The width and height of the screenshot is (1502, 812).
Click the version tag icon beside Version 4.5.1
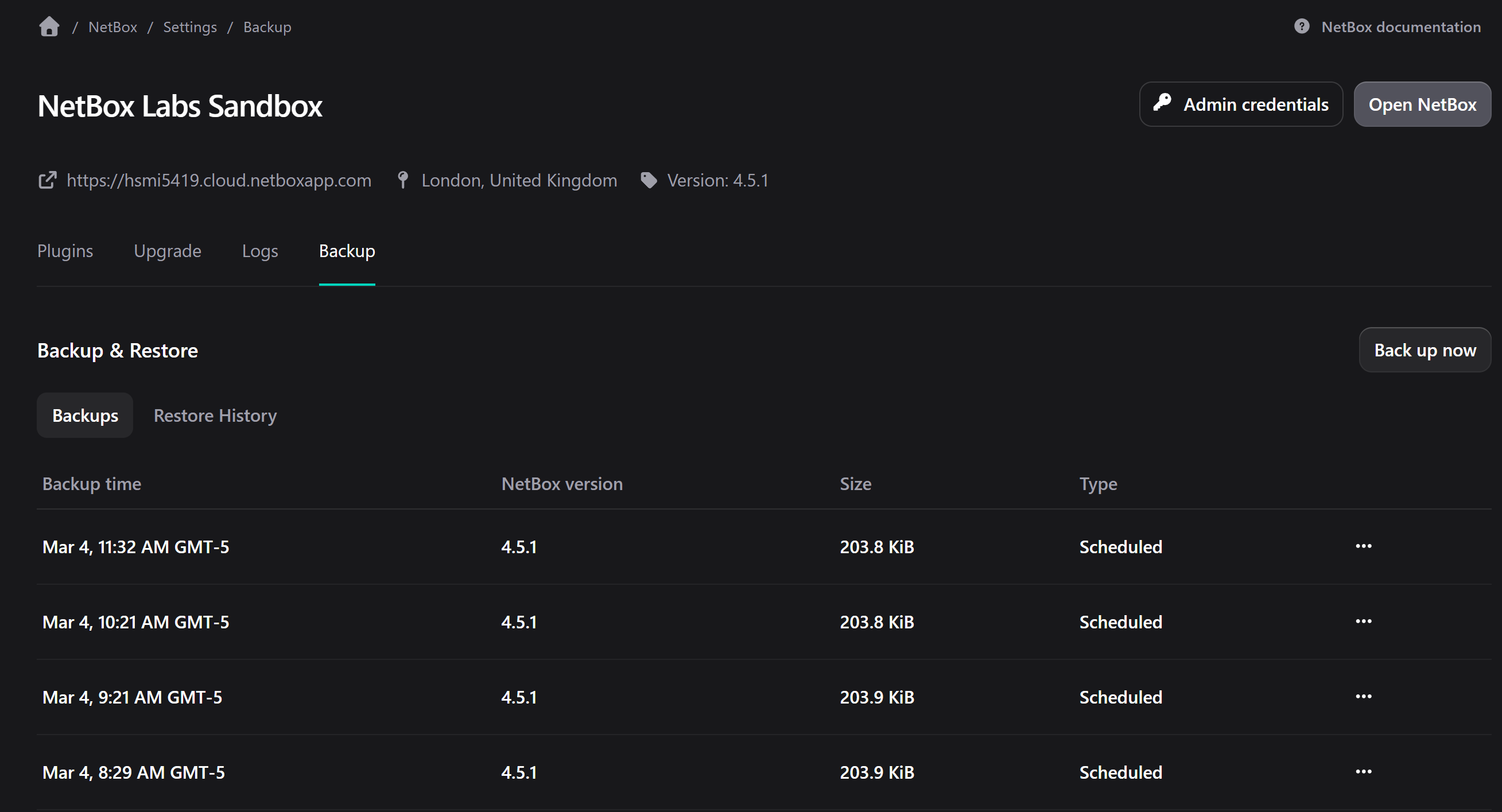[649, 180]
